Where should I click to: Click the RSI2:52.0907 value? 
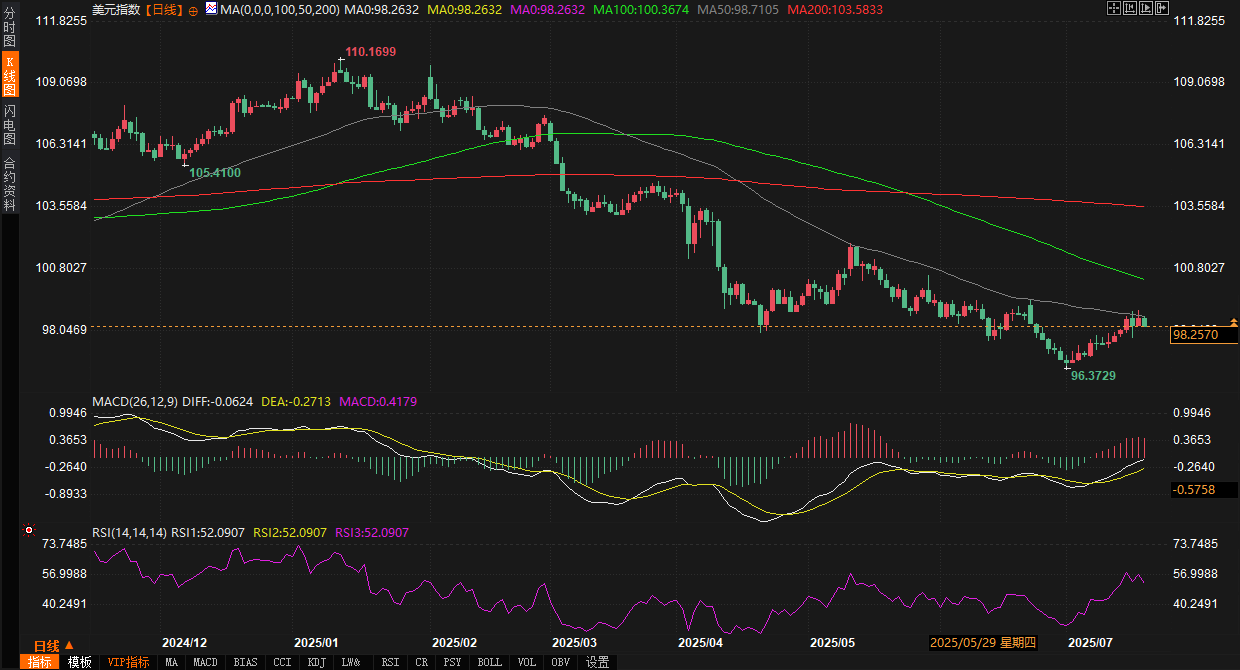290,533
